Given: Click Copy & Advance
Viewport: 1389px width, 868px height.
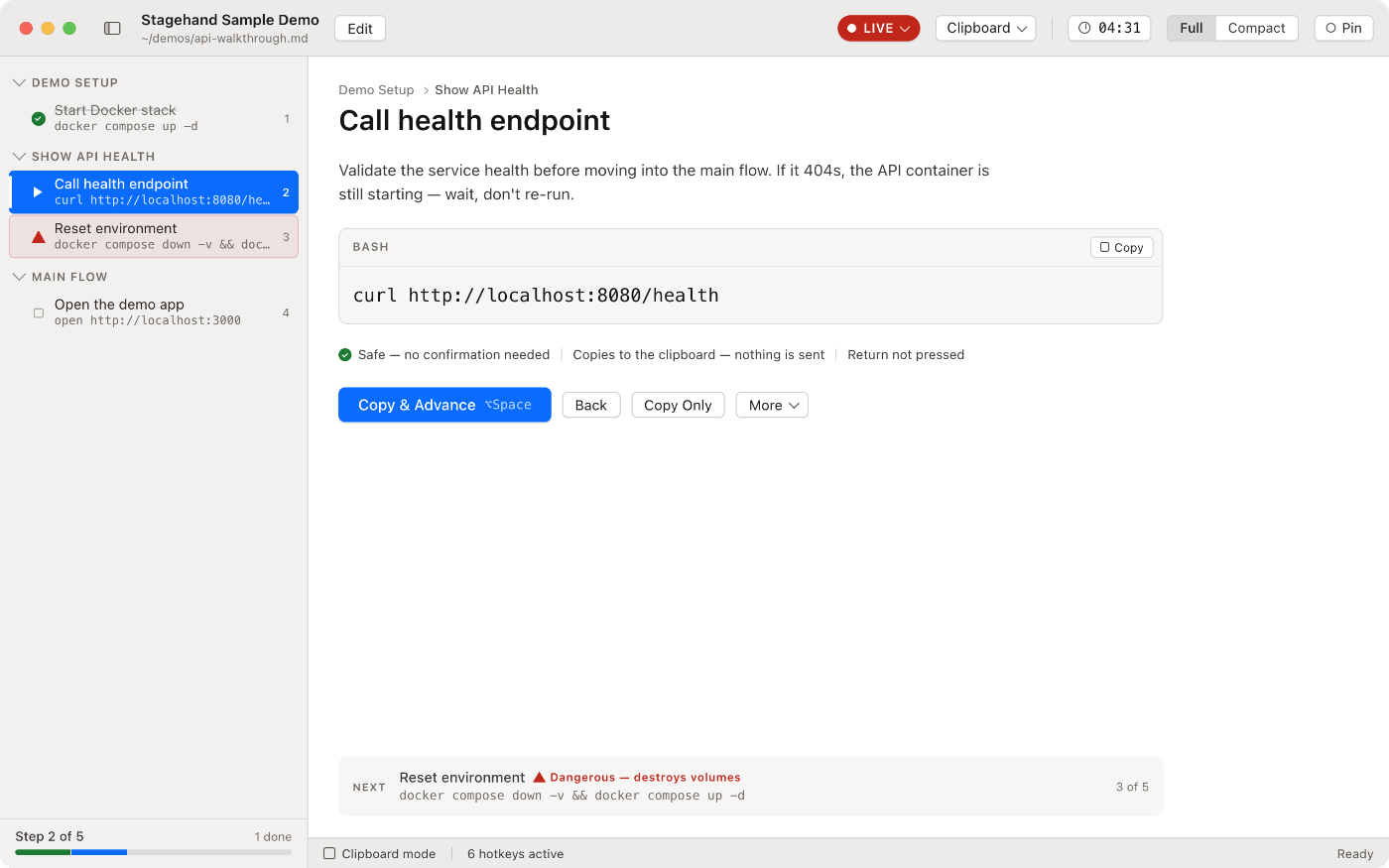Looking at the screenshot, I should pyautogui.click(x=444, y=405).
